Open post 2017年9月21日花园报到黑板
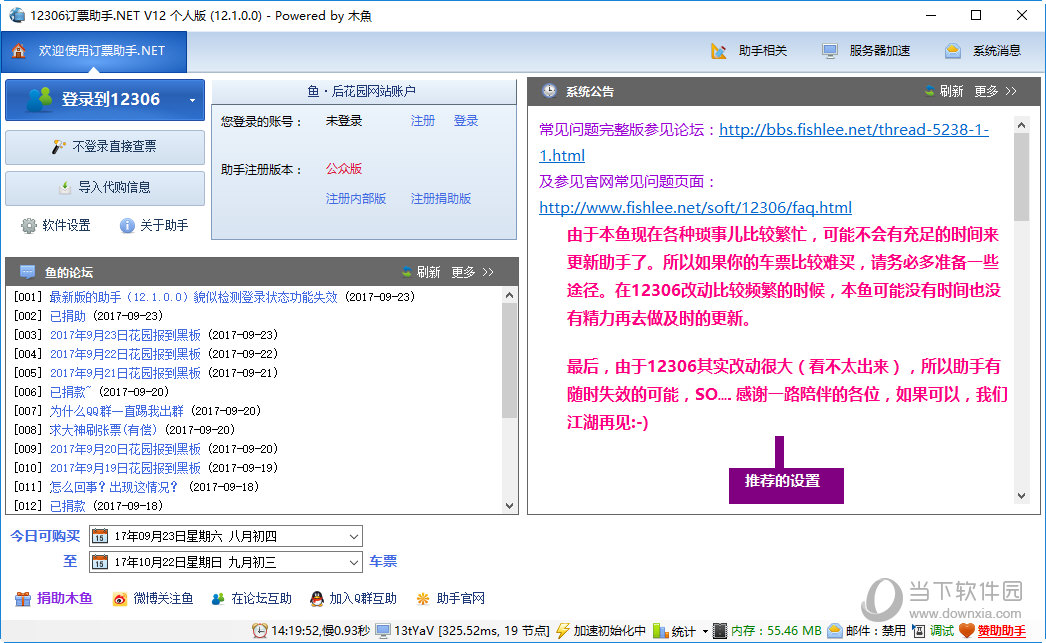 point(125,373)
